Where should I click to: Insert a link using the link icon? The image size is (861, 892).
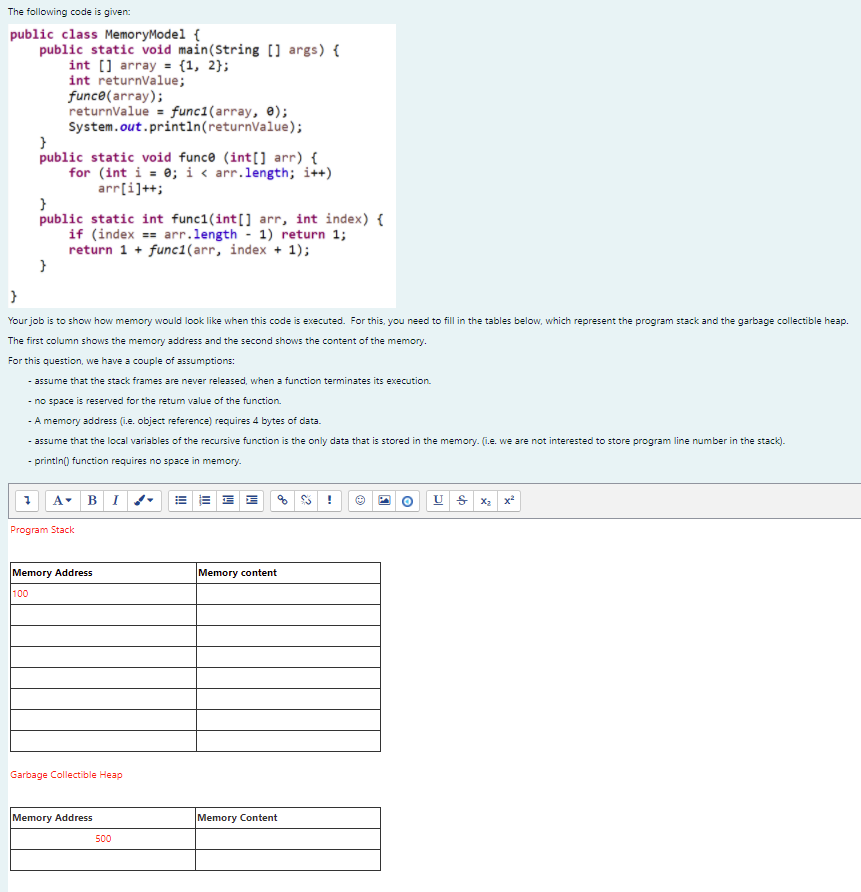click(x=281, y=500)
